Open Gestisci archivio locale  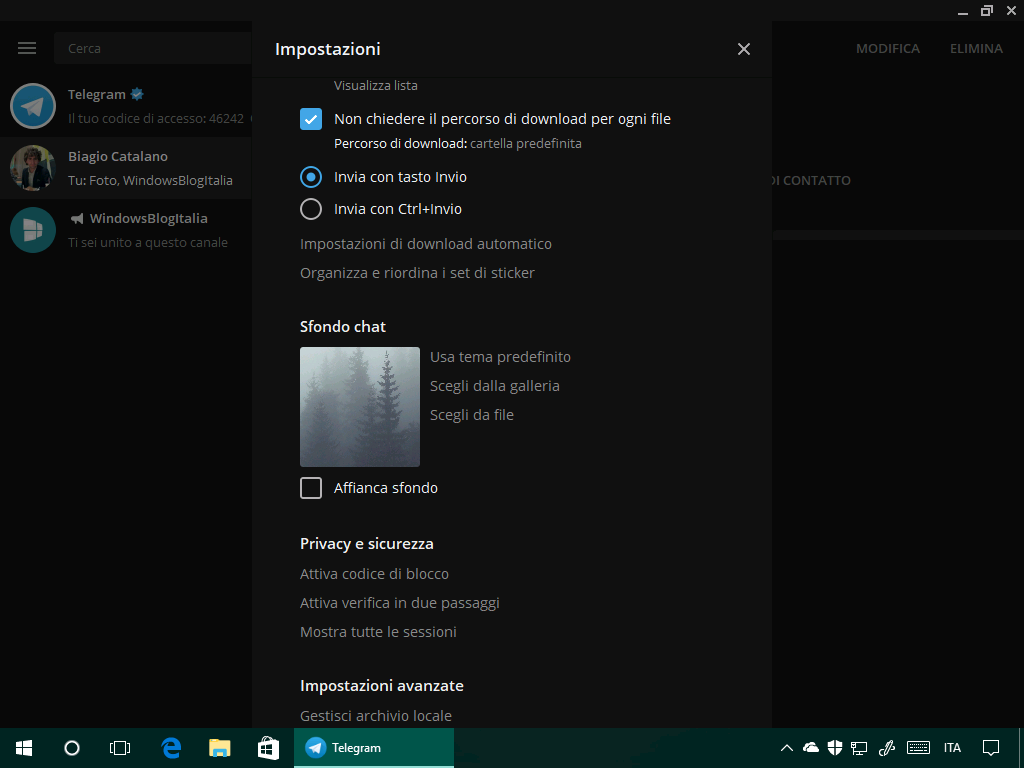click(x=376, y=716)
